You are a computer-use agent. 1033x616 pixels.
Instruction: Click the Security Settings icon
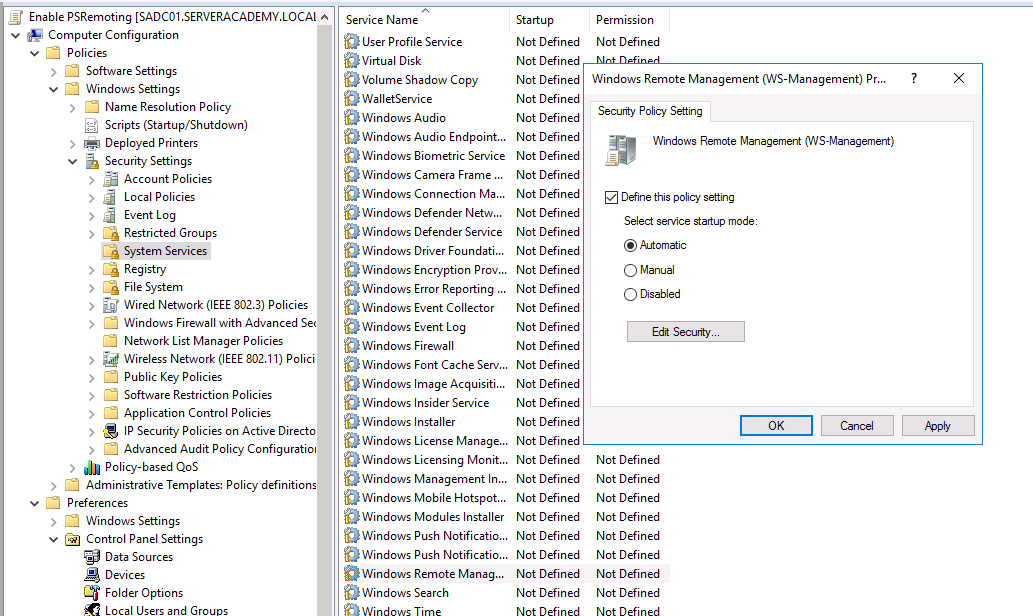pos(92,161)
